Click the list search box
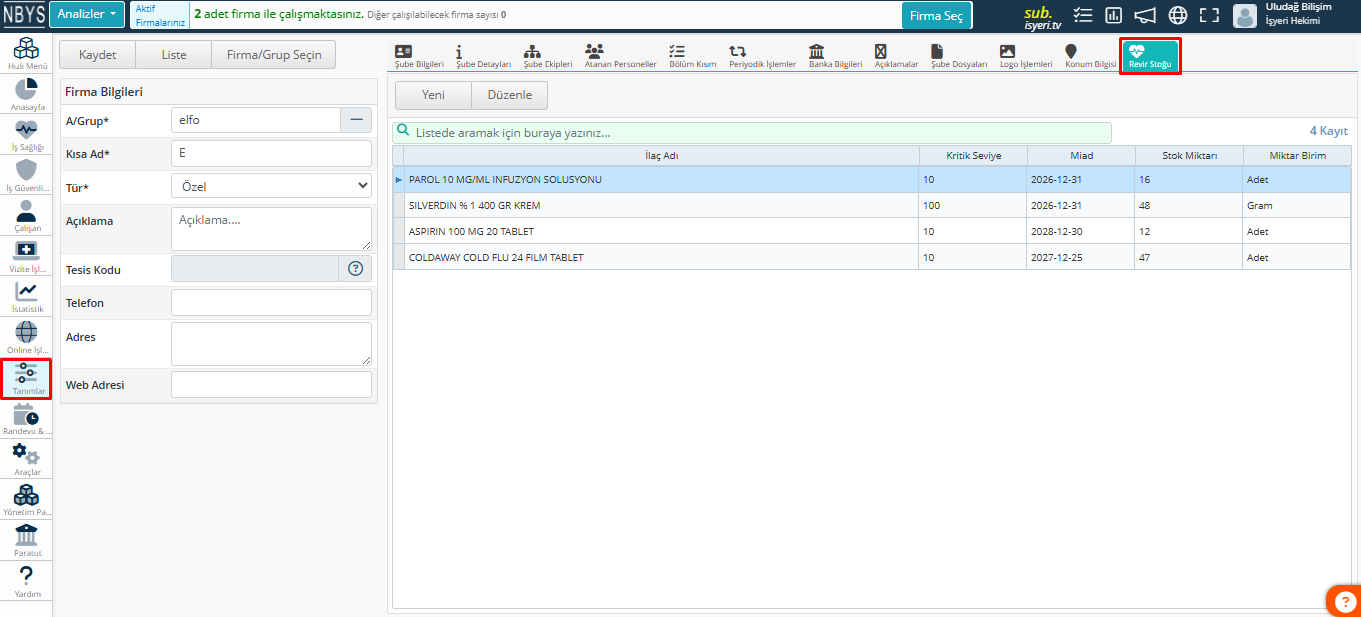 coord(752,132)
